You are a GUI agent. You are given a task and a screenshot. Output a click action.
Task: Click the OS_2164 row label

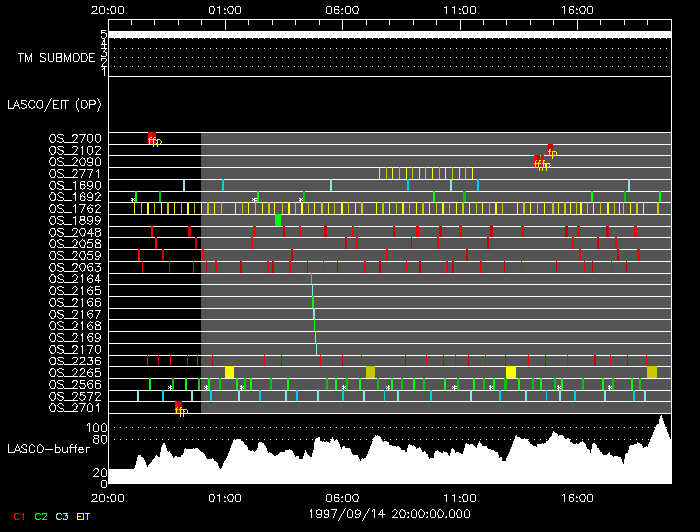click(75, 279)
